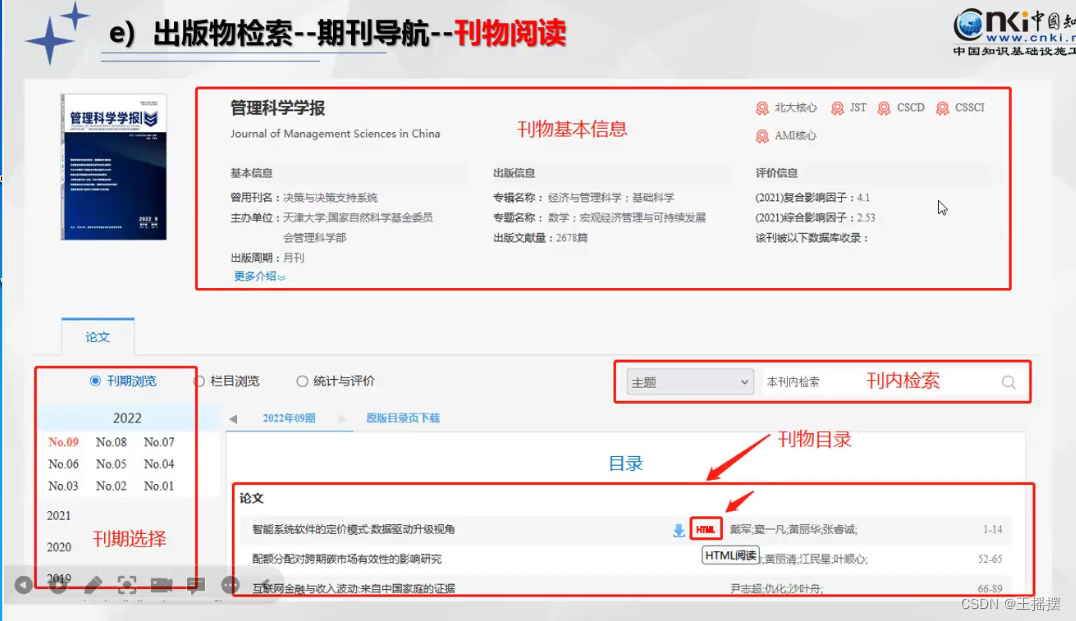Open issue No.03 of 2022

point(63,486)
